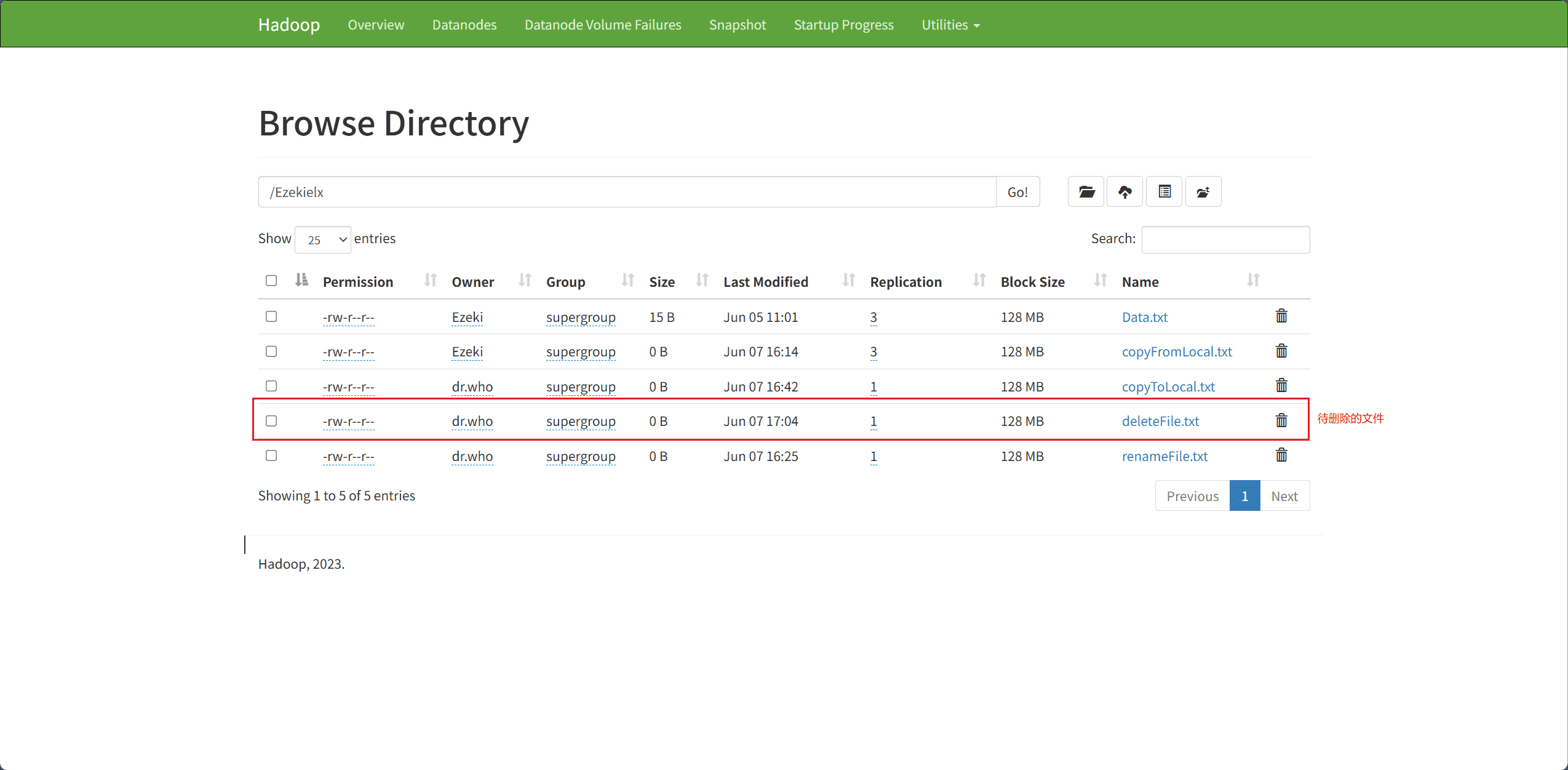Check the select-all checkbox in header
This screenshot has height=770, width=1568.
(271, 281)
